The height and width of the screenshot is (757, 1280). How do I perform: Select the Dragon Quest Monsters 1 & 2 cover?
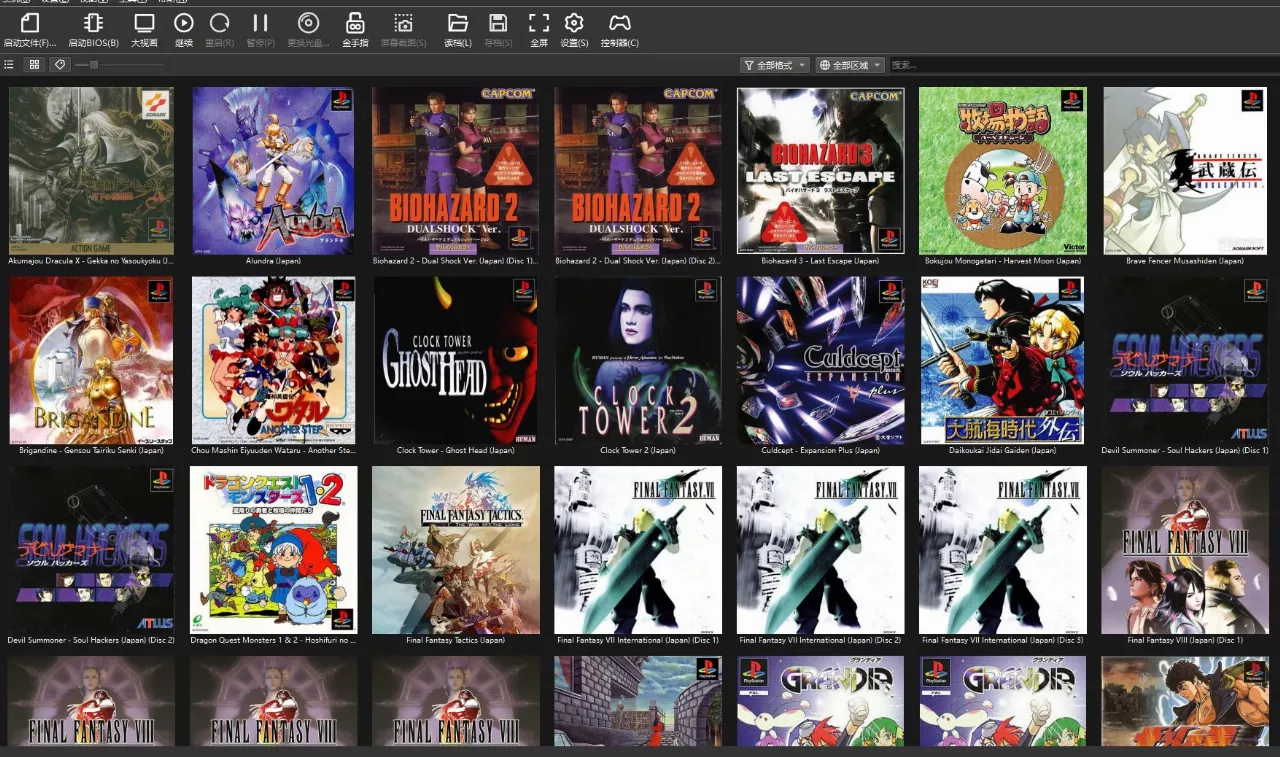[x=274, y=550]
